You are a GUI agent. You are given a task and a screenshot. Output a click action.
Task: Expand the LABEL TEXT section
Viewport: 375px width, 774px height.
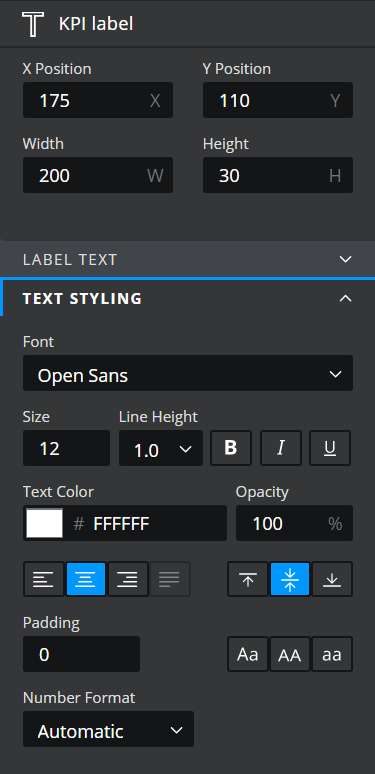coord(188,259)
